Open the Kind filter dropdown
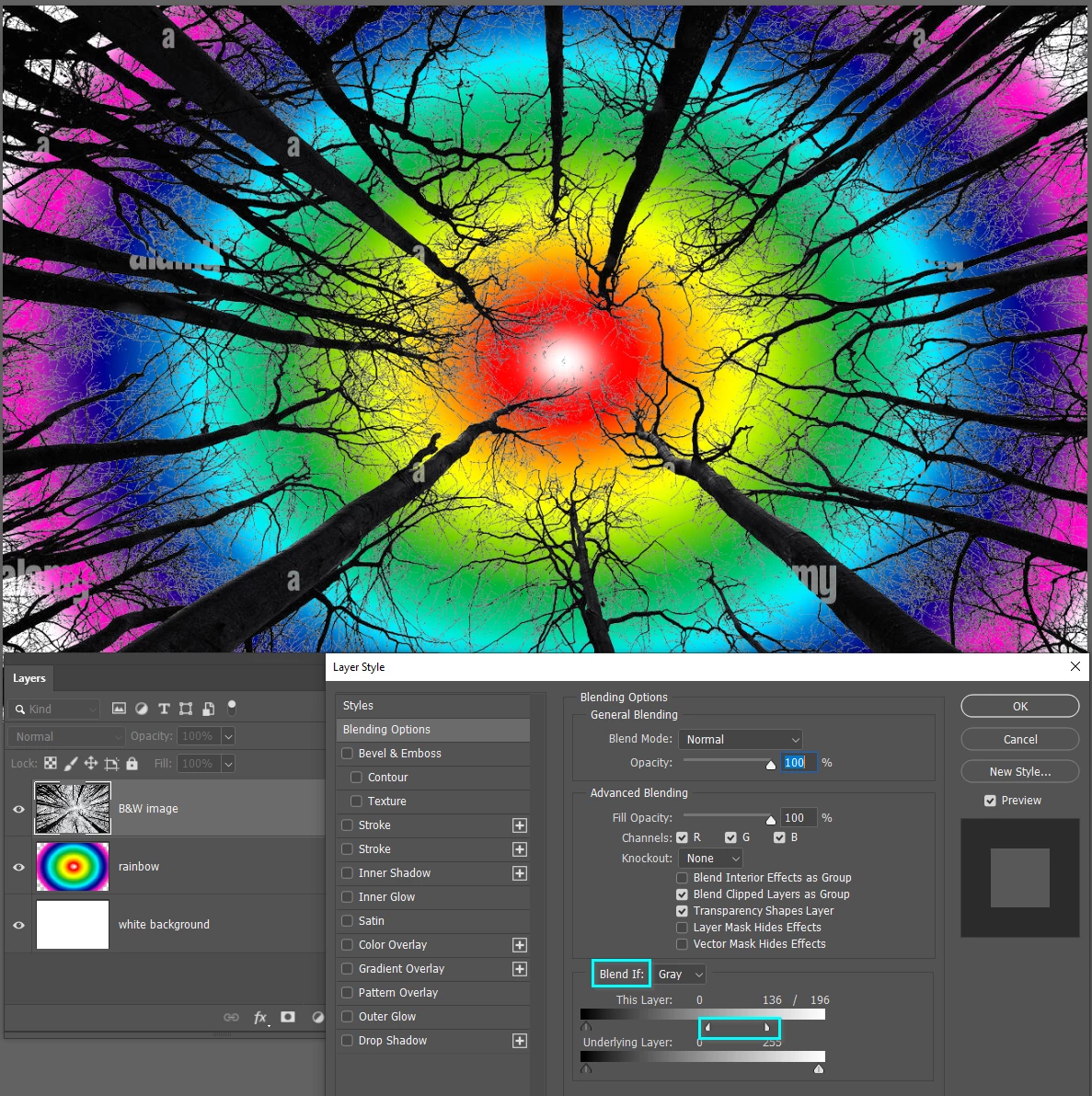Image resolution: width=1092 pixels, height=1096 pixels. point(54,710)
